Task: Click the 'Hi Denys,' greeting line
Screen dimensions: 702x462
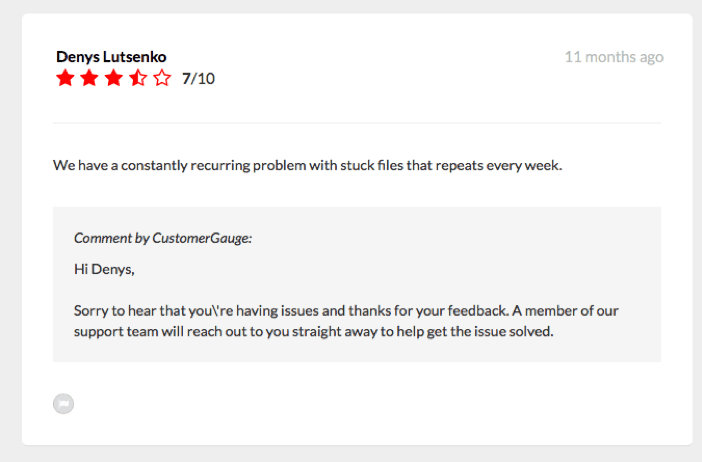Action: pos(104,270)
